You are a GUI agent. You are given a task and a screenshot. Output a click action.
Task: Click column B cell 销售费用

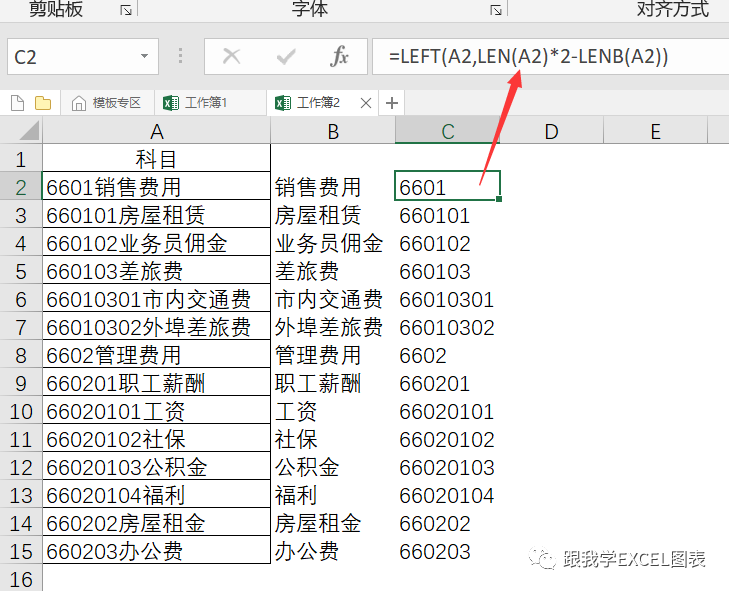333,186
